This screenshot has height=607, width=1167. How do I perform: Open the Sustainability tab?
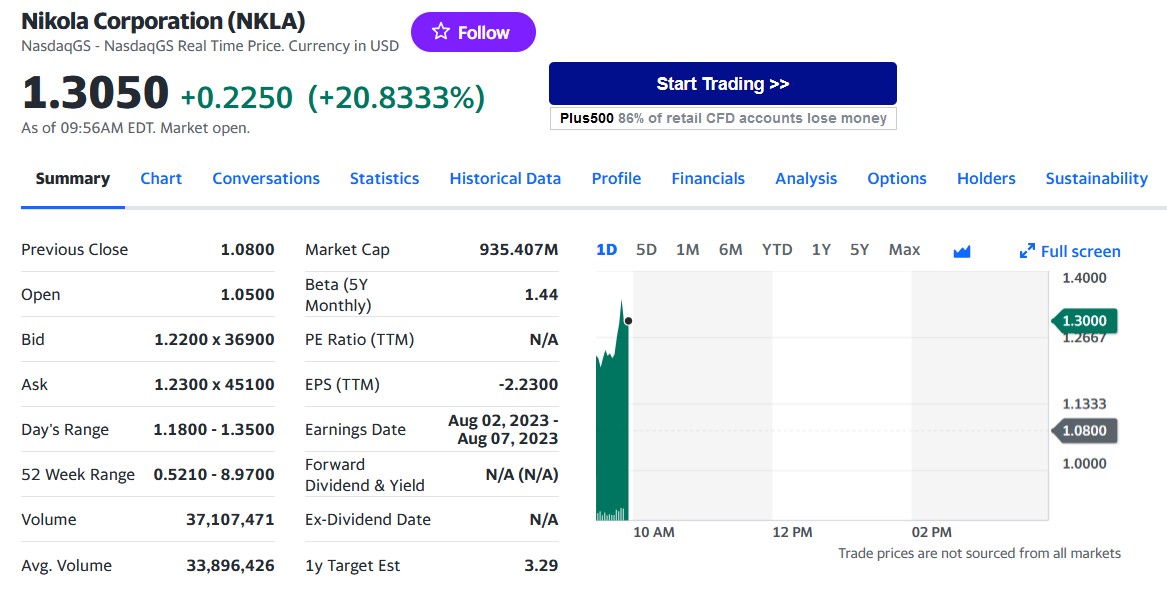1096,178
